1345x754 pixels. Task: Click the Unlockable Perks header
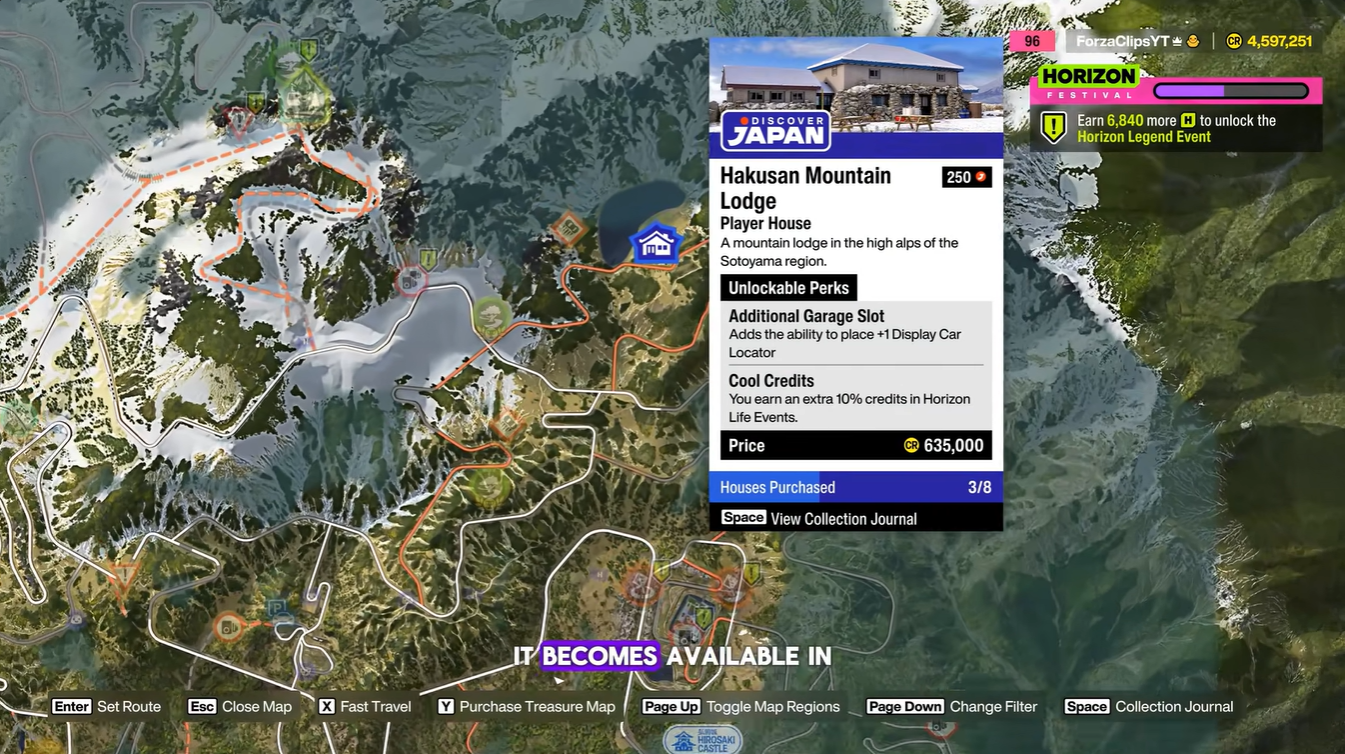click(x=789, y=288)
